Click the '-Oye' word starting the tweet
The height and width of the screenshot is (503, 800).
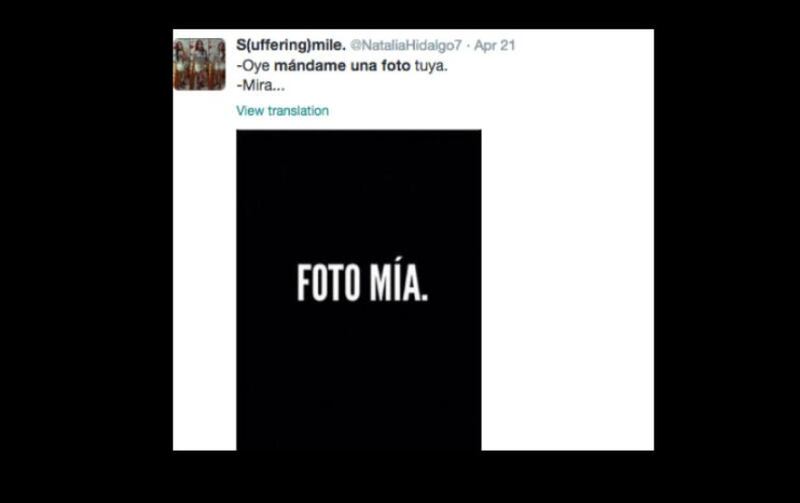tap(253, 66)
